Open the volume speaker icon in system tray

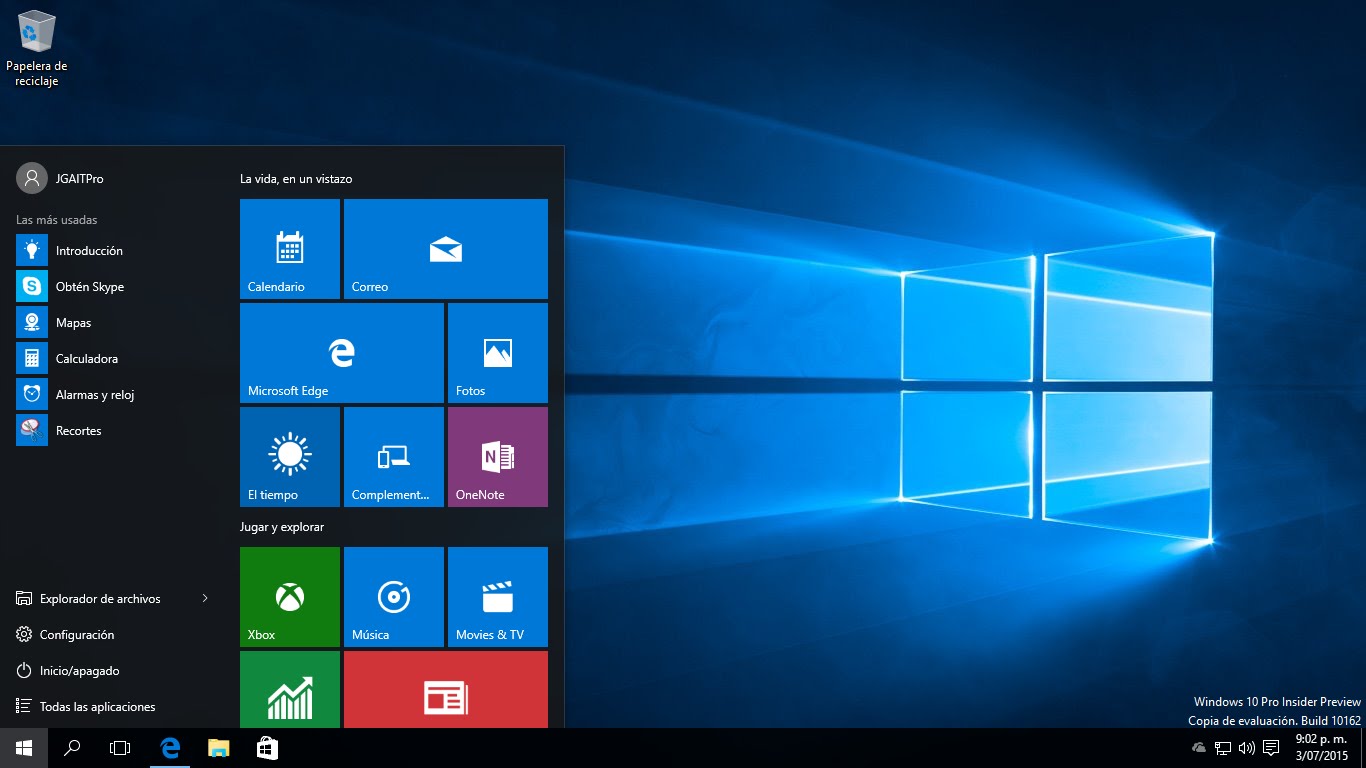coord(1246,747)
